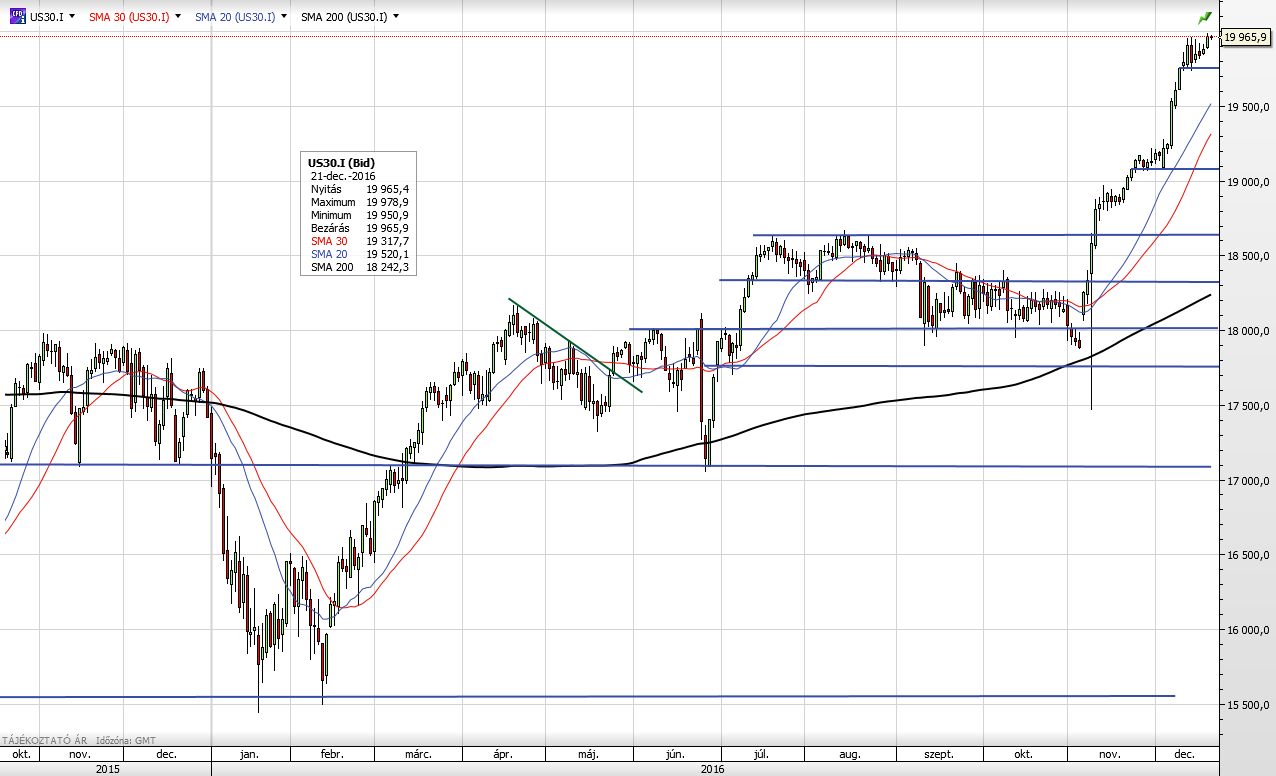Click the 'US30.I (Bid)' title in the info box

click(342, 162)
